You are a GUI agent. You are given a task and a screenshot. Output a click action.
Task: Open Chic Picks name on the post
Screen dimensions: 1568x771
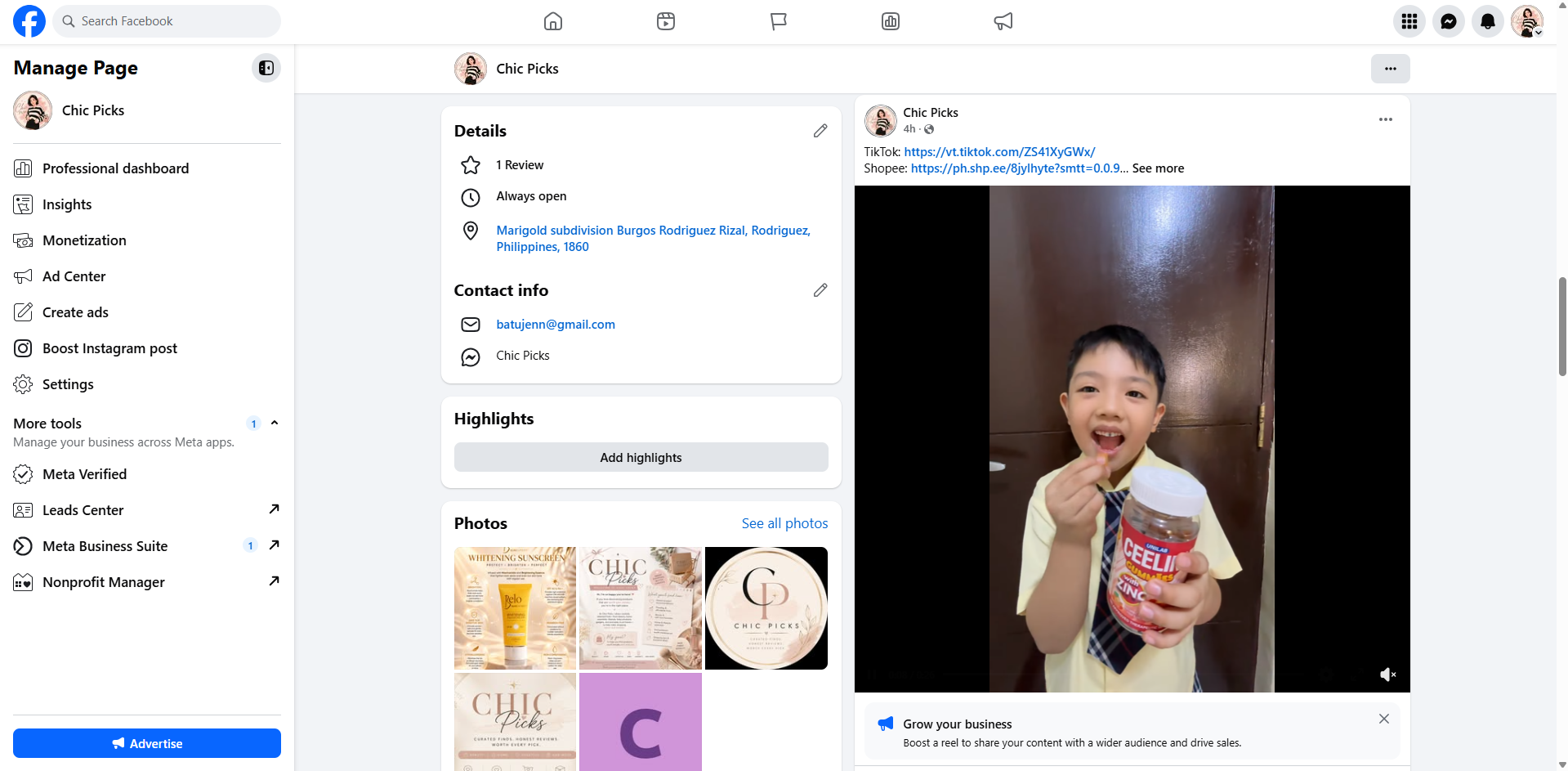coord(931,113)
